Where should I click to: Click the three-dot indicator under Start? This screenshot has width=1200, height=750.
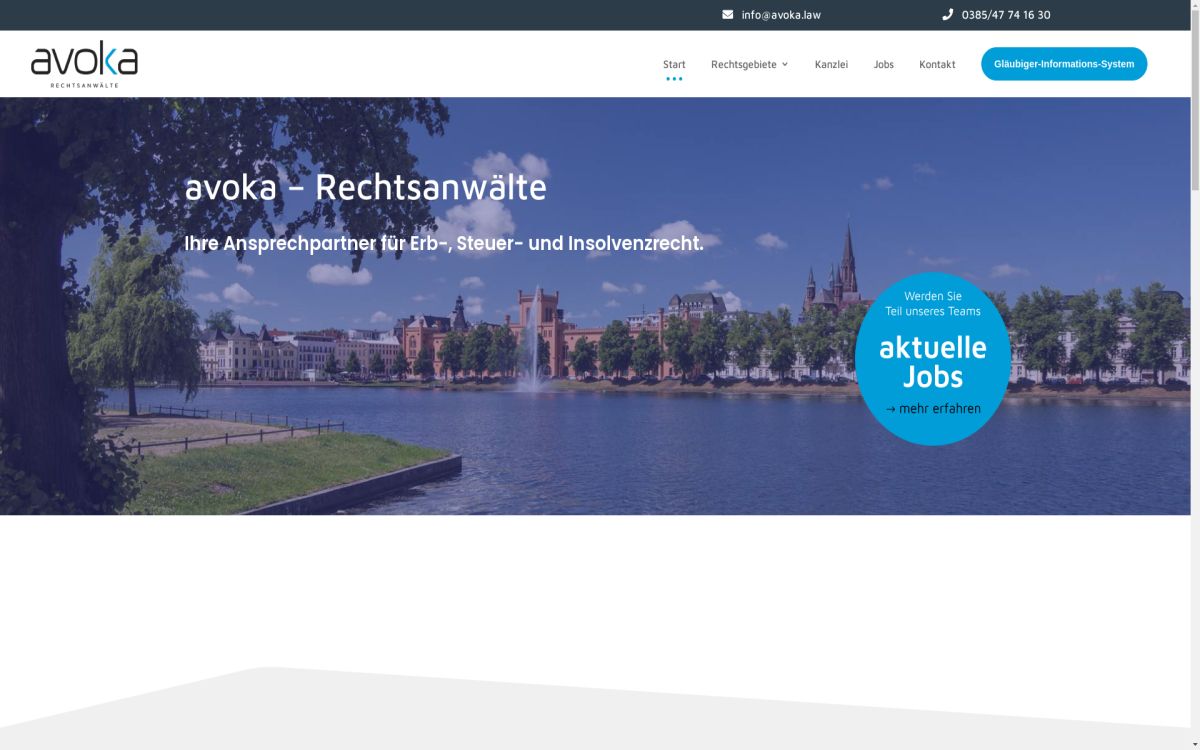(674, 76)
